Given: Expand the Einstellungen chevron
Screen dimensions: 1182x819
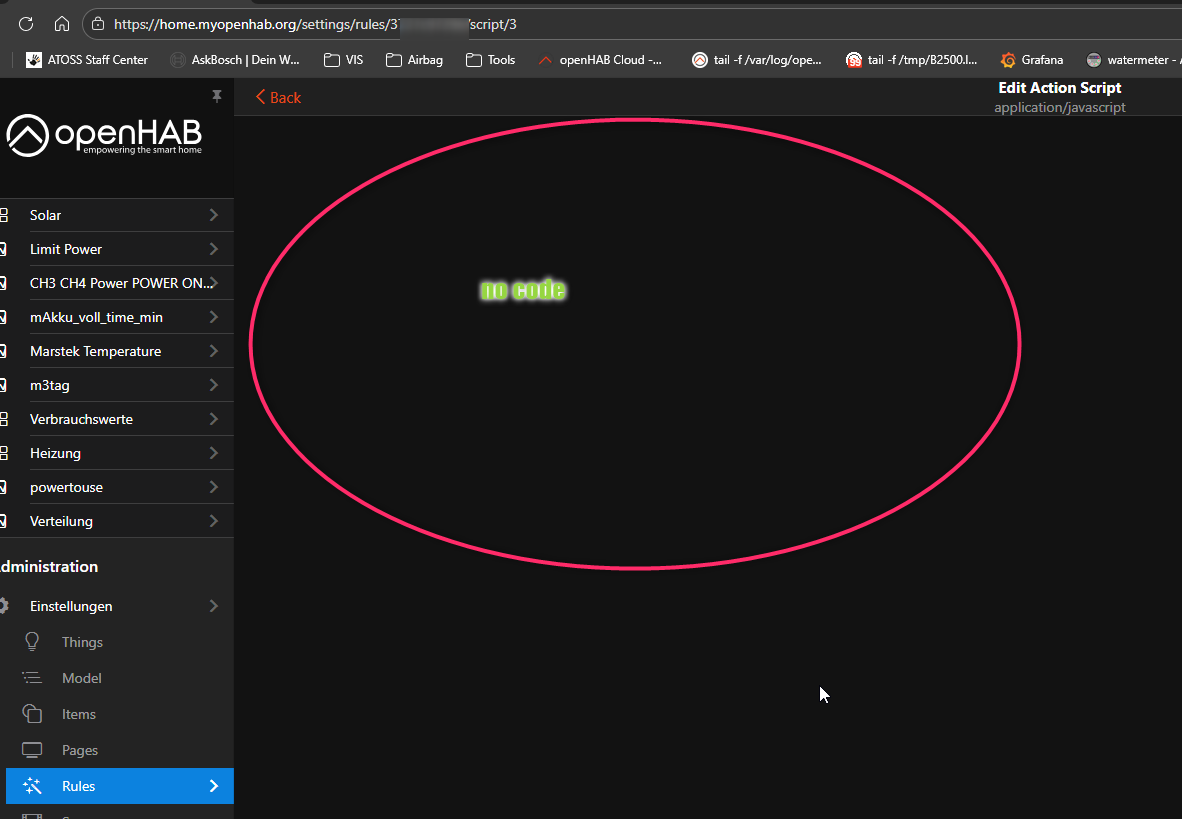Looking at the screenshot, I should point(213,606).
